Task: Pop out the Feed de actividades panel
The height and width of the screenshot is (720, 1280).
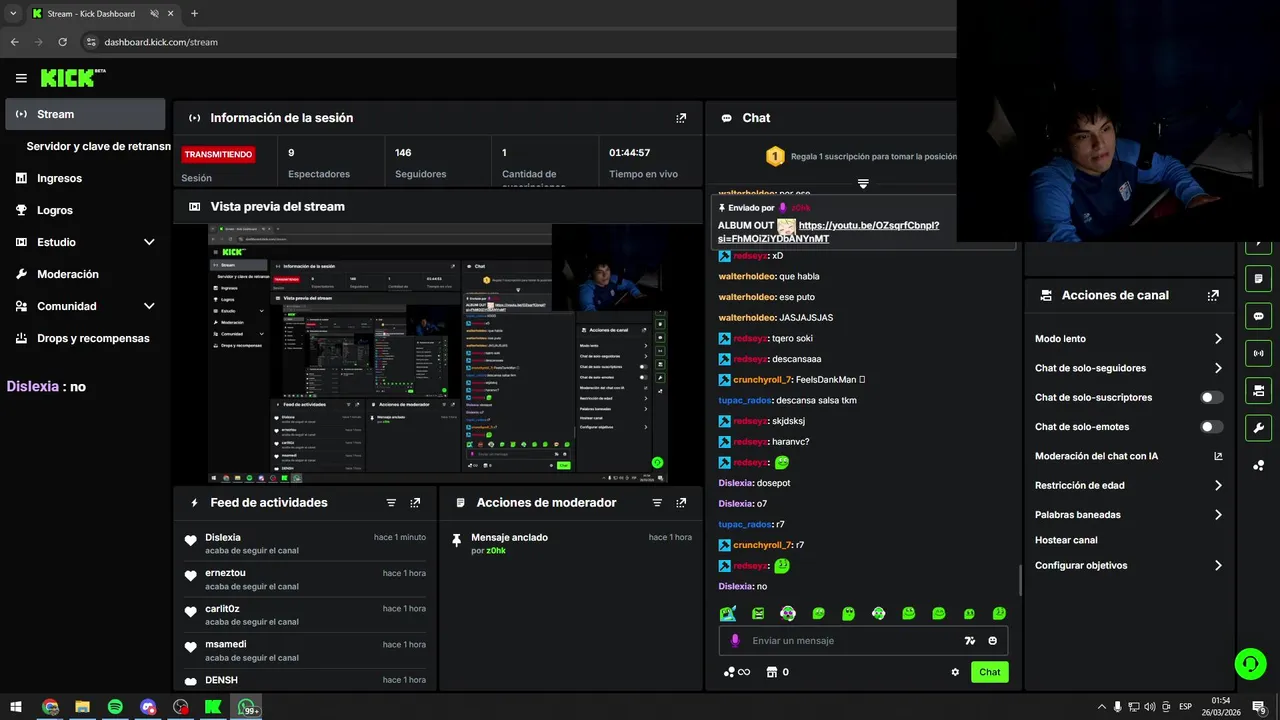Action: [415, 503]
